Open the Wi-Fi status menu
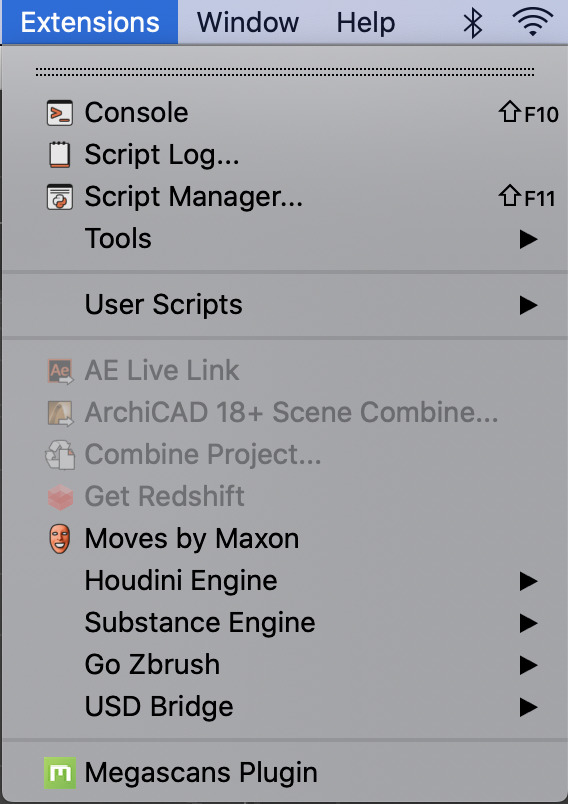 [x=533, y=22]
